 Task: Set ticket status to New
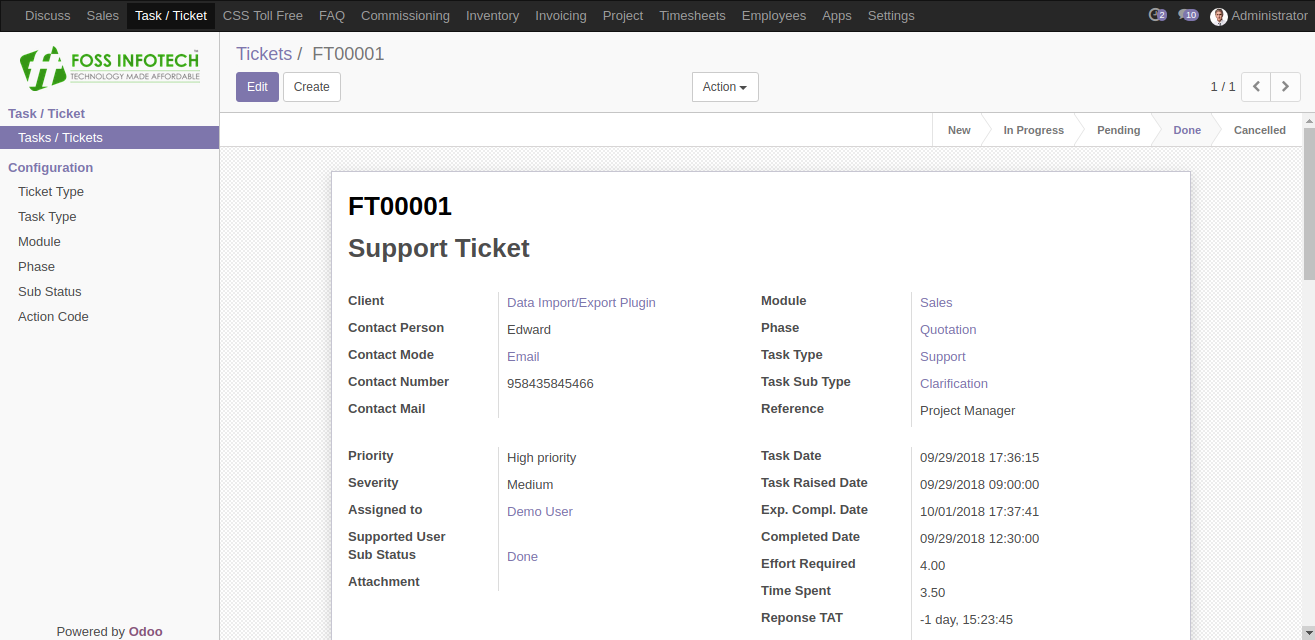coord(959,130)
